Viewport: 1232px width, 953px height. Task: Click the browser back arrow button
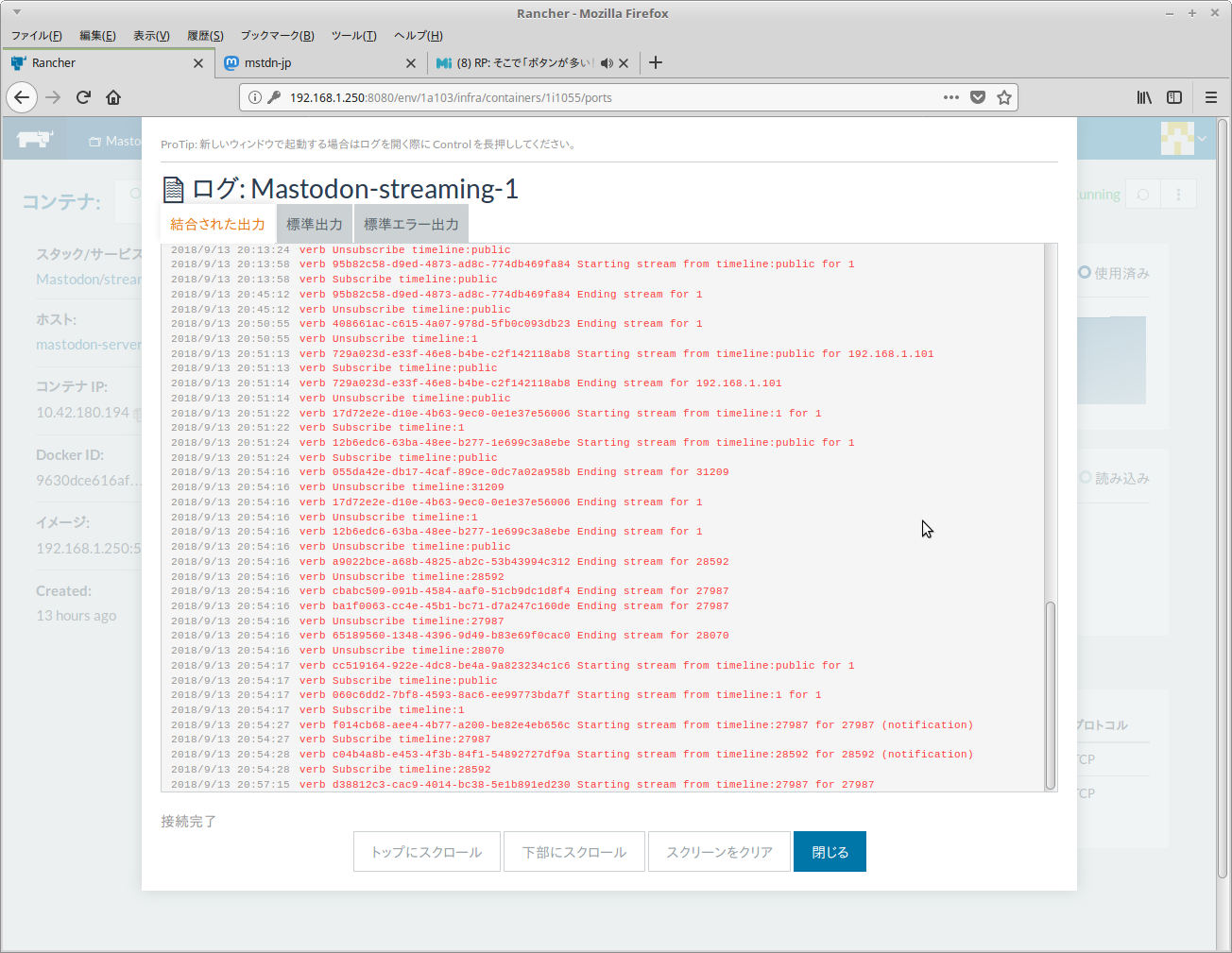tap(22, 97)
